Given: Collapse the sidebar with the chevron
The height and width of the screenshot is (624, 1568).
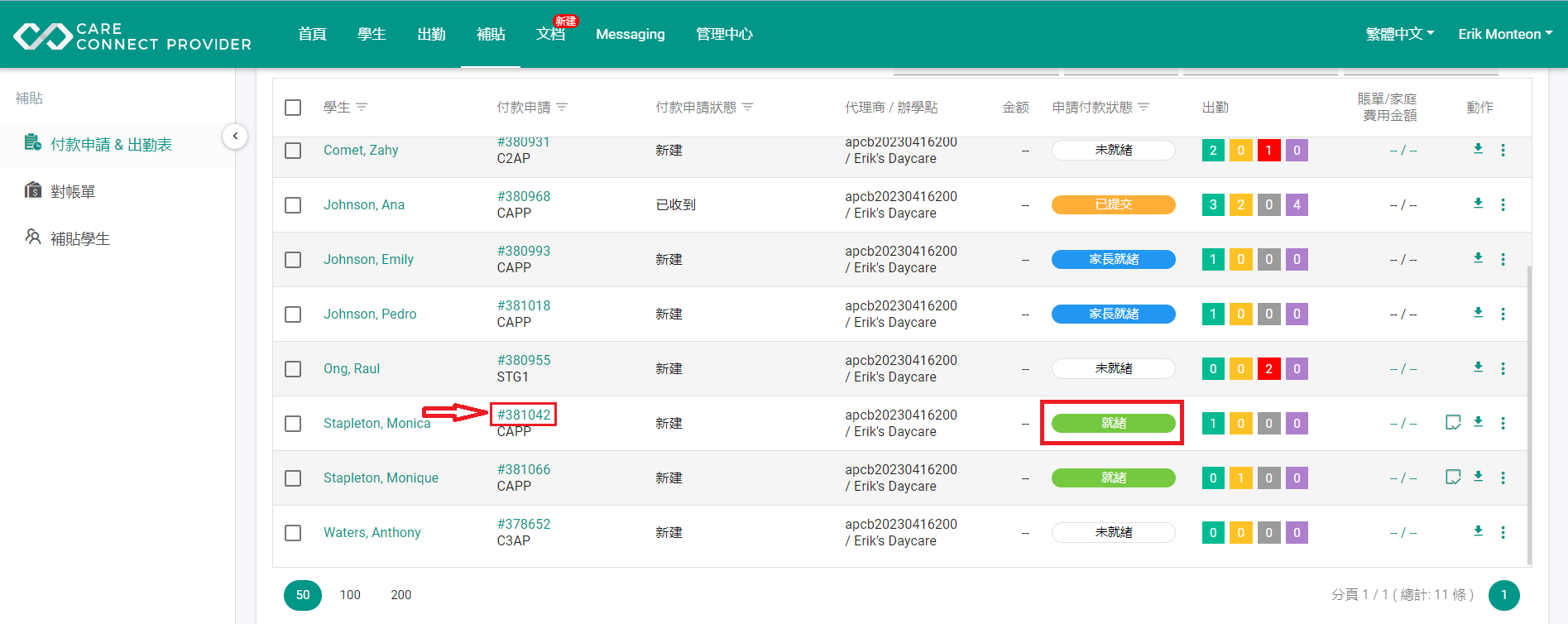Looking at the screenshot, I should click(235, 137).
